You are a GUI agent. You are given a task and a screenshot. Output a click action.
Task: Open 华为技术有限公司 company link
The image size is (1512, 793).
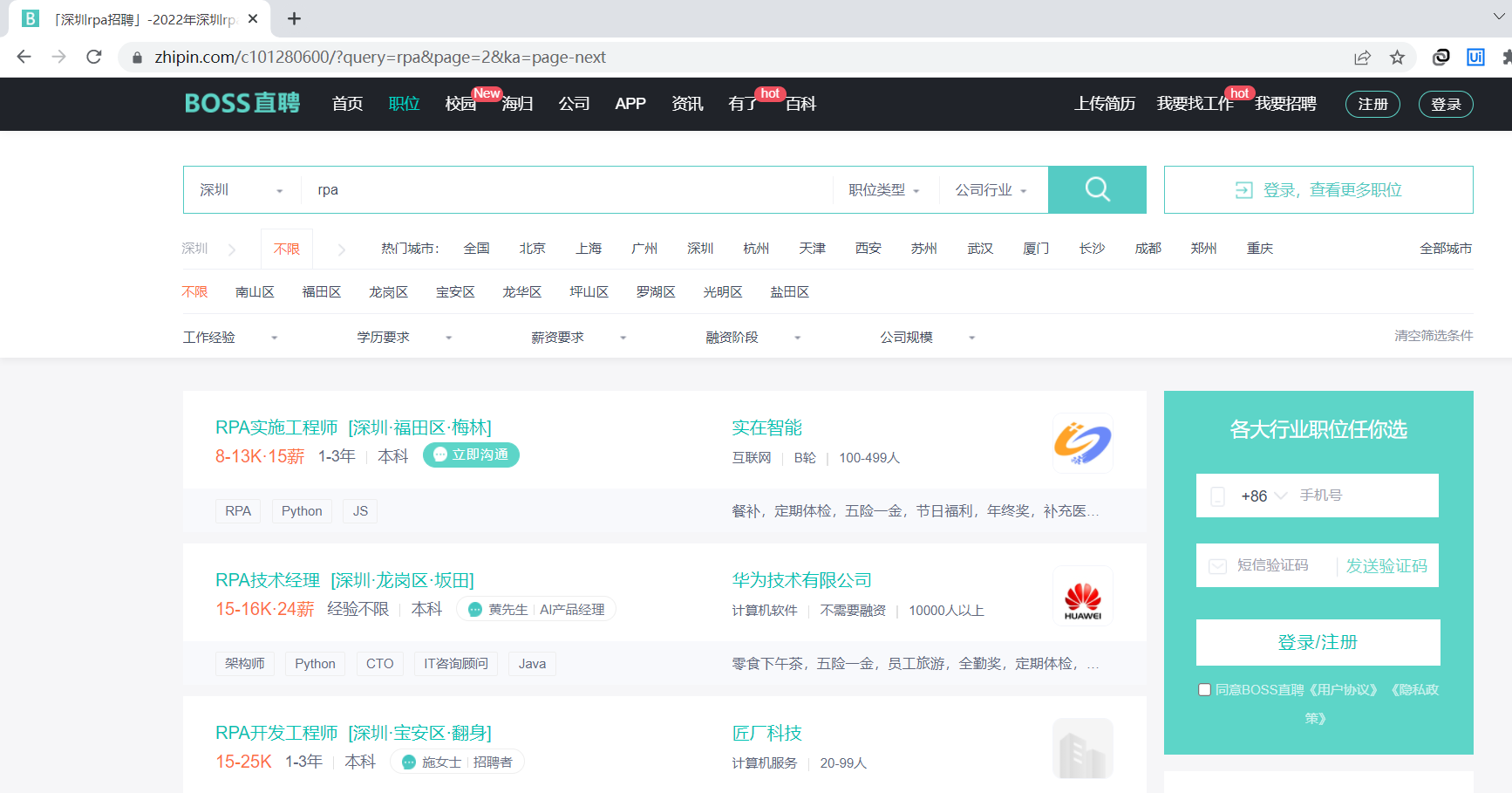[x=801, y=580]
